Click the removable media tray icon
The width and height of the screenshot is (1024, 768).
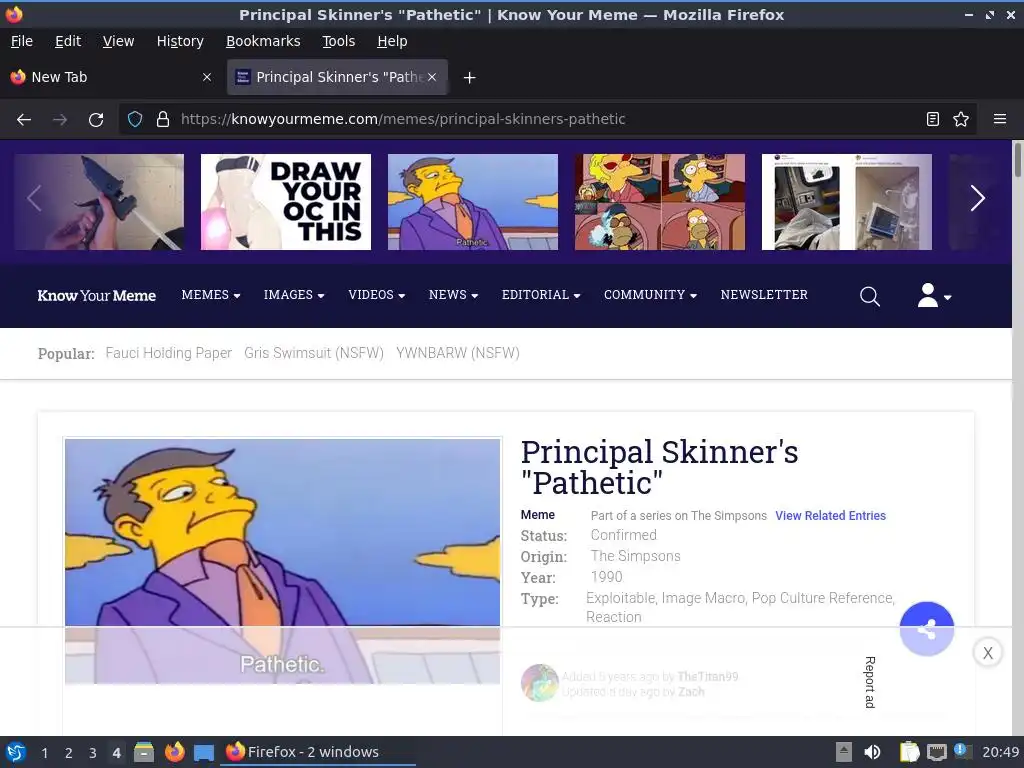click(x=844, y=752)
